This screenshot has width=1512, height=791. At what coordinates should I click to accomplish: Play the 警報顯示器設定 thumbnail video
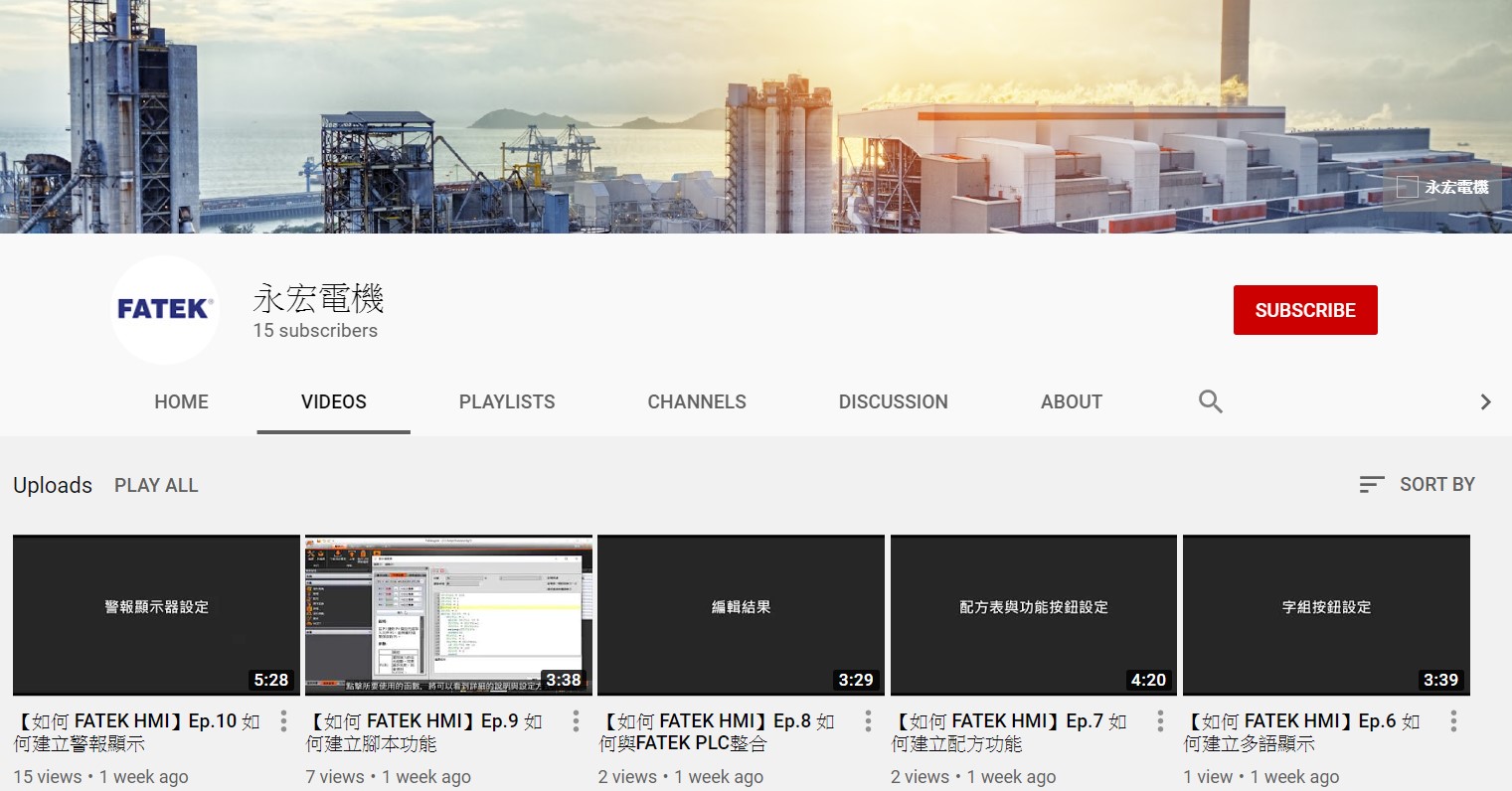pyautogui.click(x=156, y=615)
